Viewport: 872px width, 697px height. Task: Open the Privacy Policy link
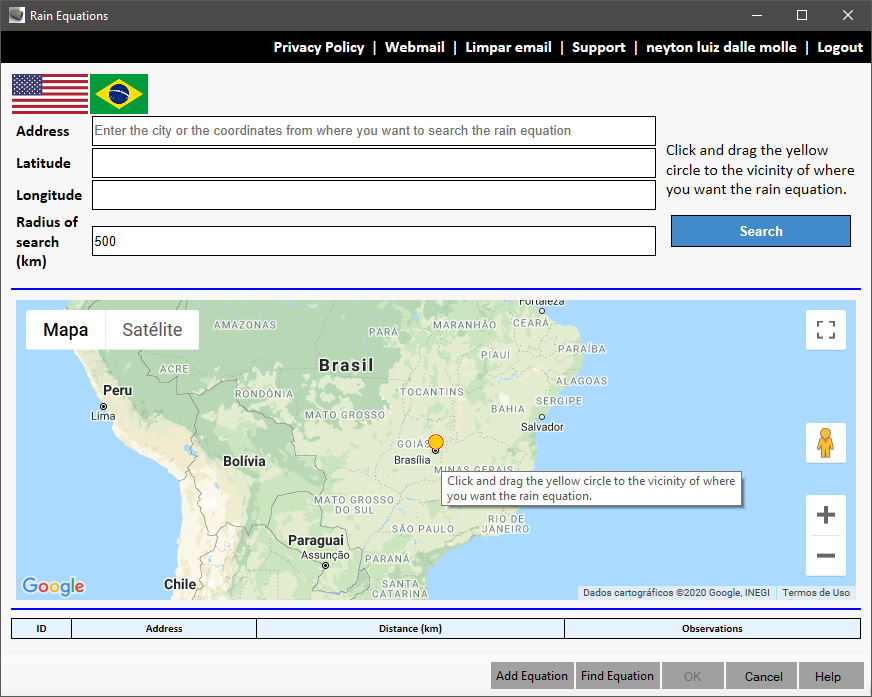click(319, 47)
